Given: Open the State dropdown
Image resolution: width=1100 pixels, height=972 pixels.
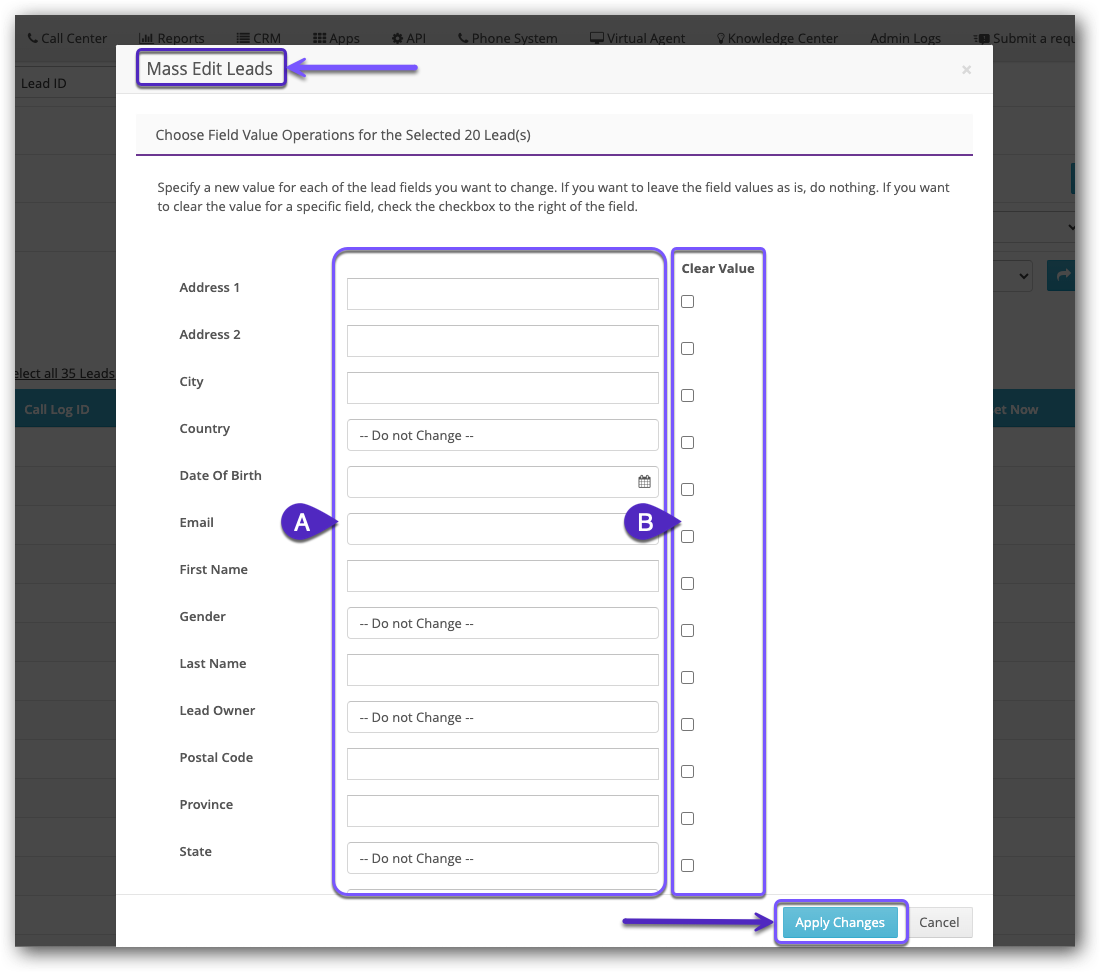Looking at the screenshot, I should click(502, 859).
